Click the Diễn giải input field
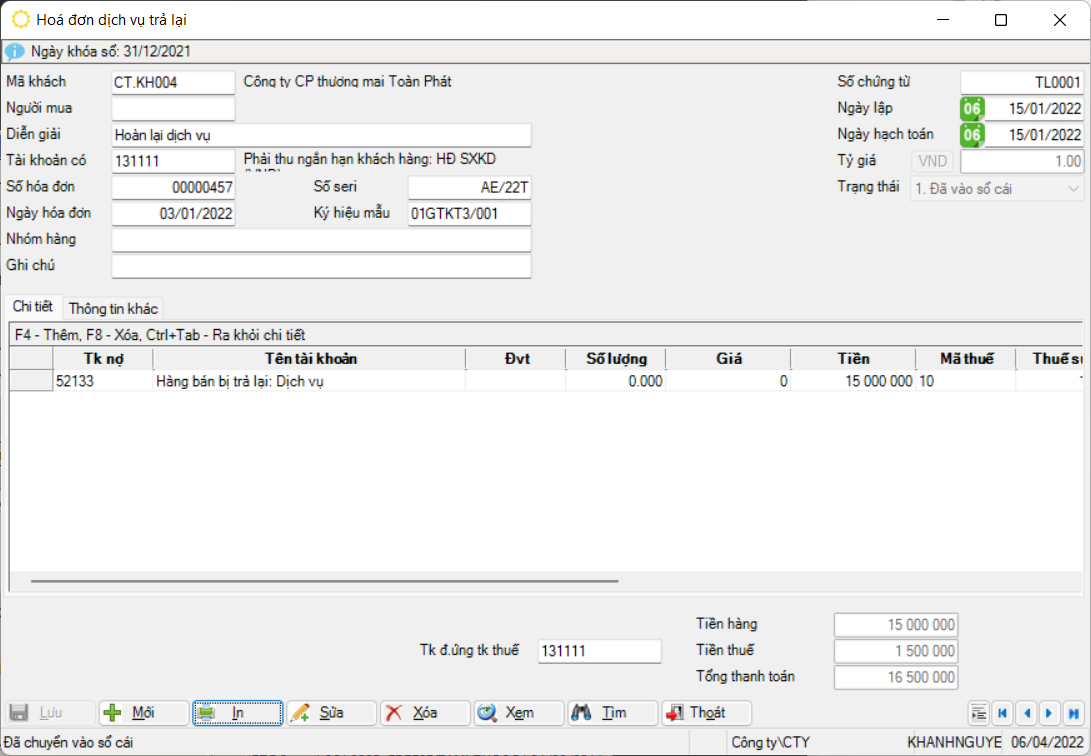 coord(321,135)
